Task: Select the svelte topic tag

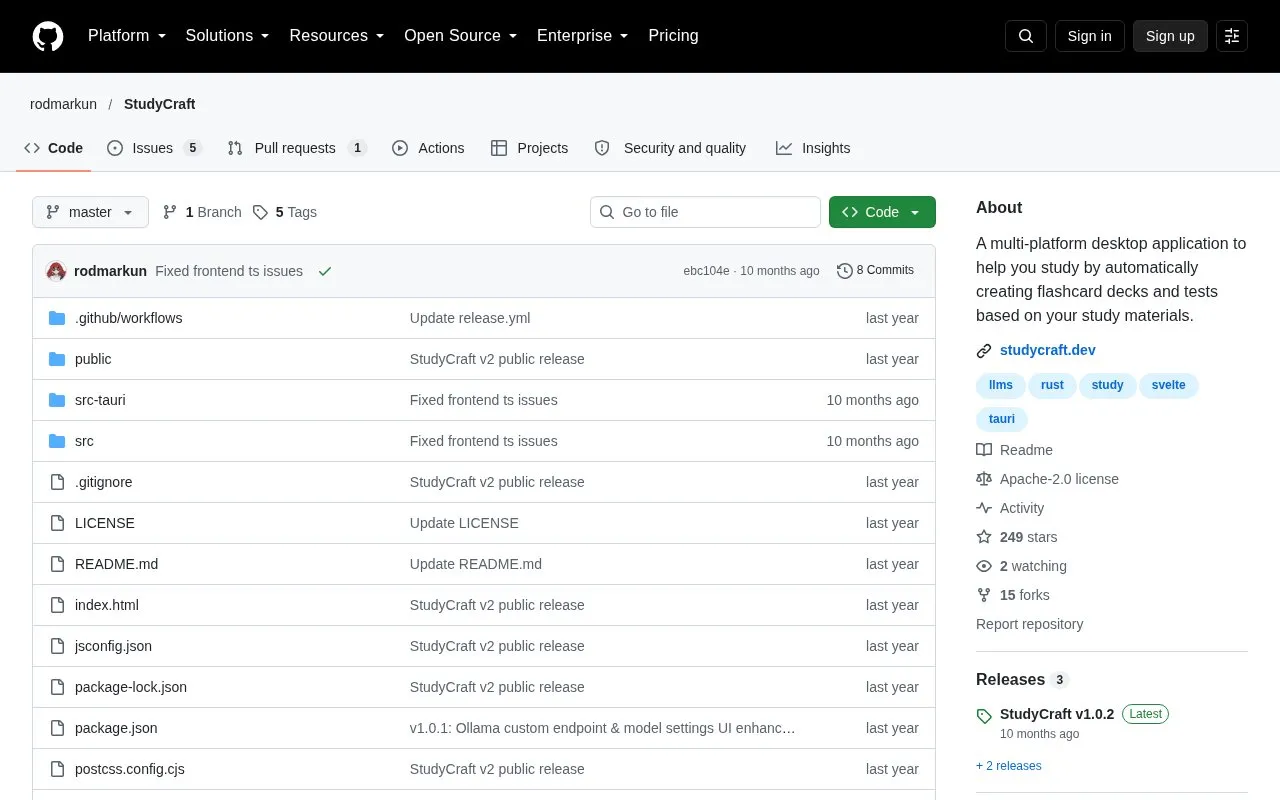Action: (1169, 385)
